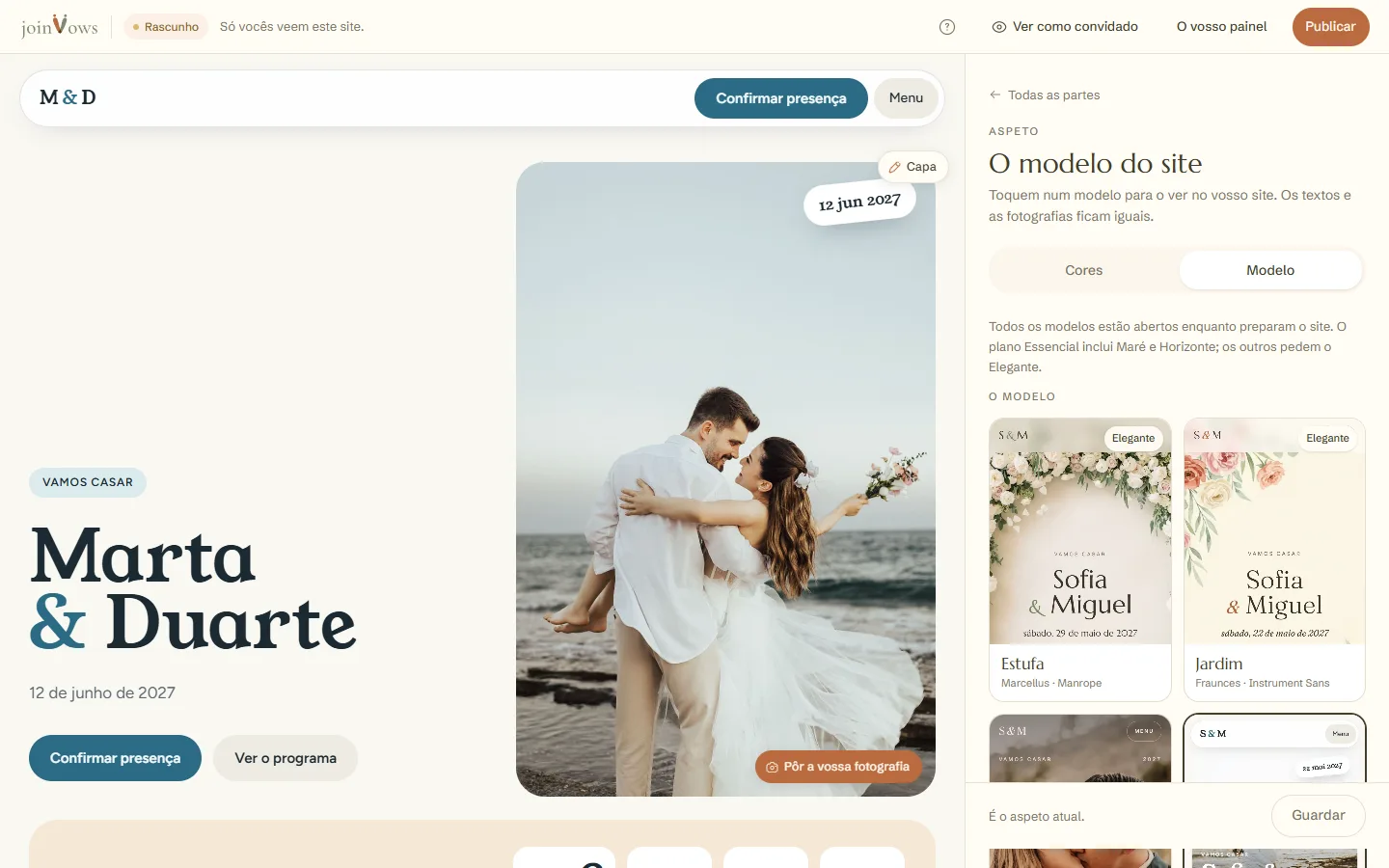Image resolution: width=1389 pixels, height=868 pixels.
Task: Select the Jardim template card
Action: [x=1274, y=559]
